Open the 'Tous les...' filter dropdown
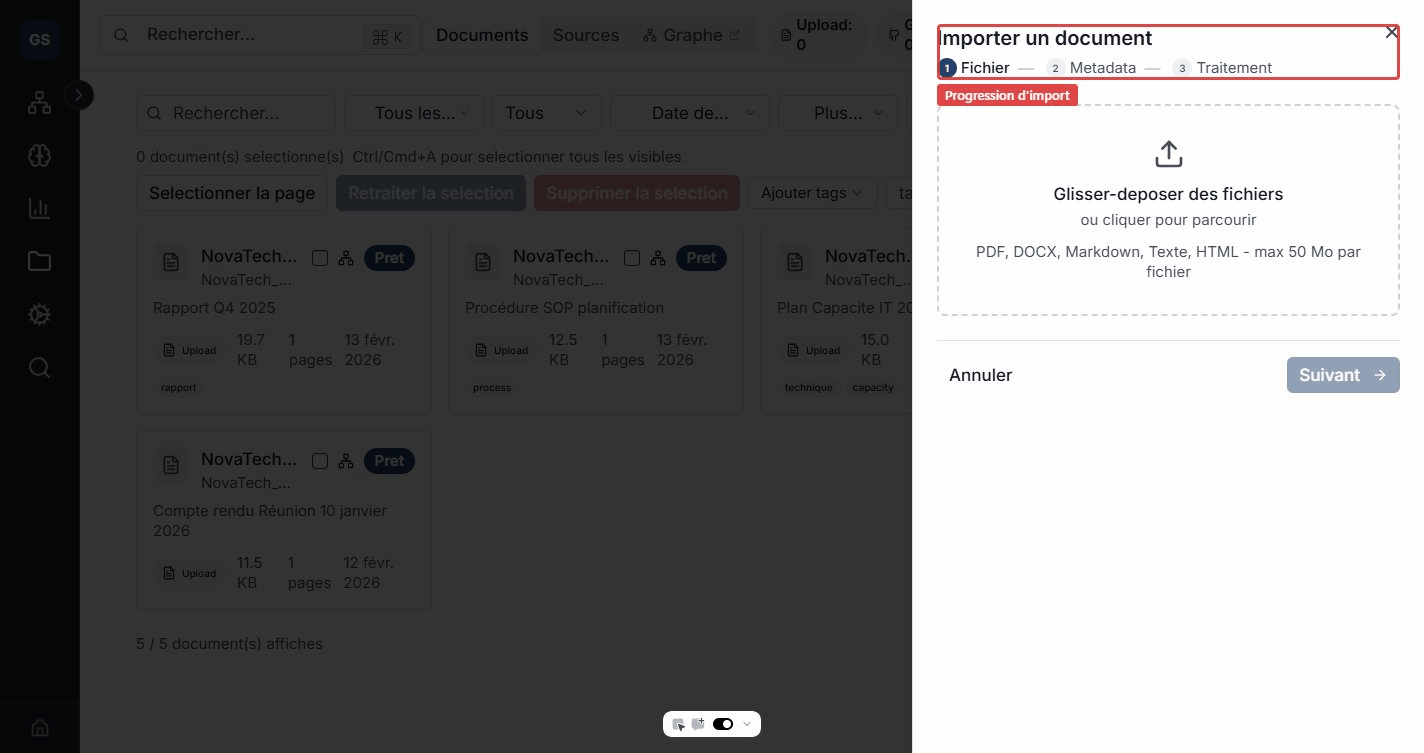1424x753 pixels. point(414,113)
